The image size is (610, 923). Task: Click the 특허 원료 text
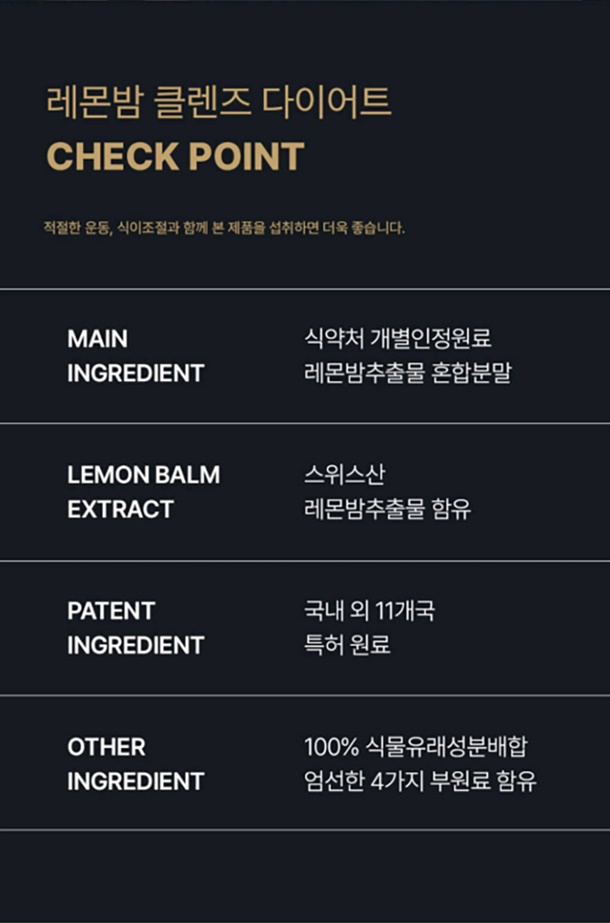click(347, 645)
